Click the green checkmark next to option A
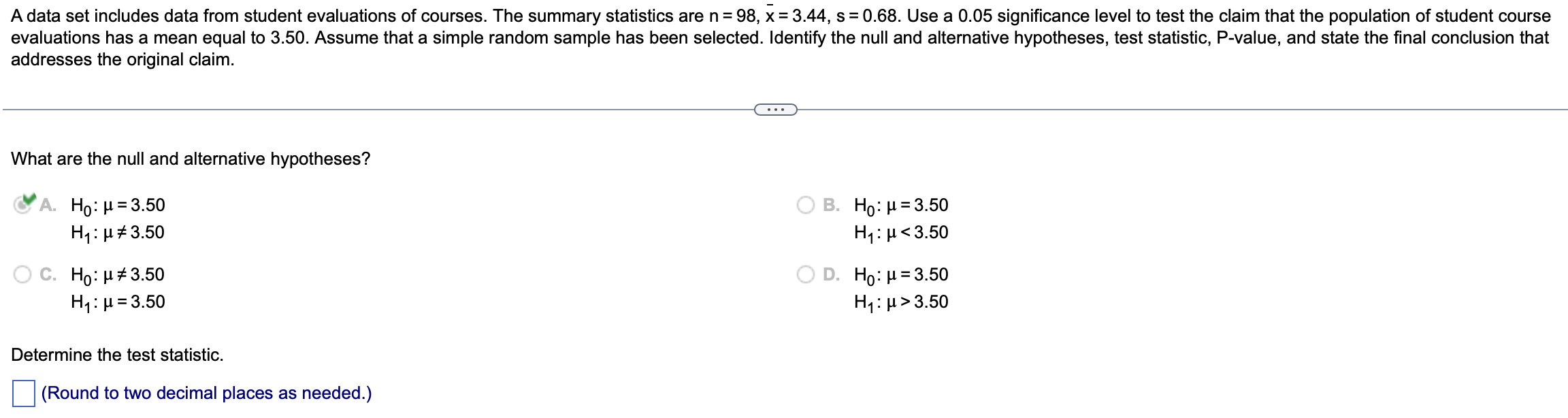 pos(28,199)
